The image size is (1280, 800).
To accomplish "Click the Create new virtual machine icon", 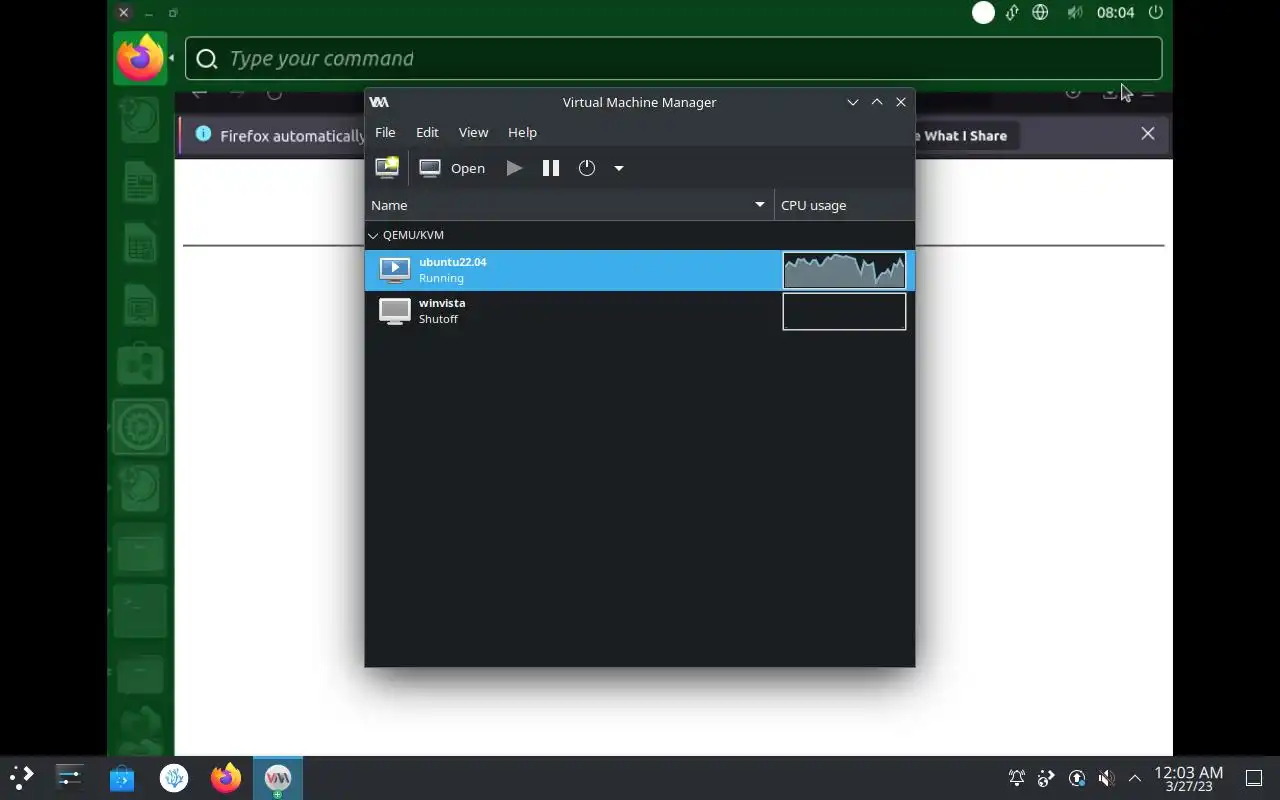I will [x=387, y=168].
